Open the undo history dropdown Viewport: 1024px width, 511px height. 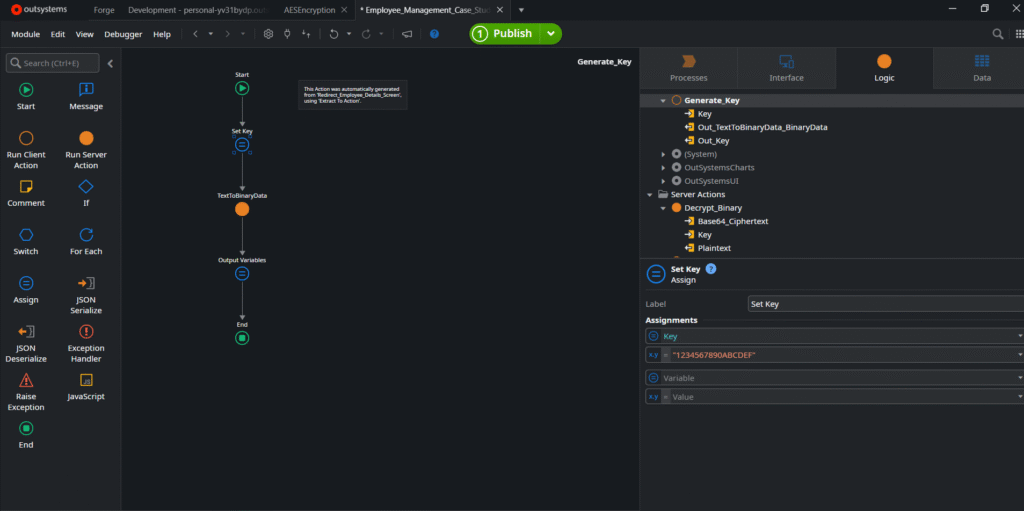coord(349,34)
